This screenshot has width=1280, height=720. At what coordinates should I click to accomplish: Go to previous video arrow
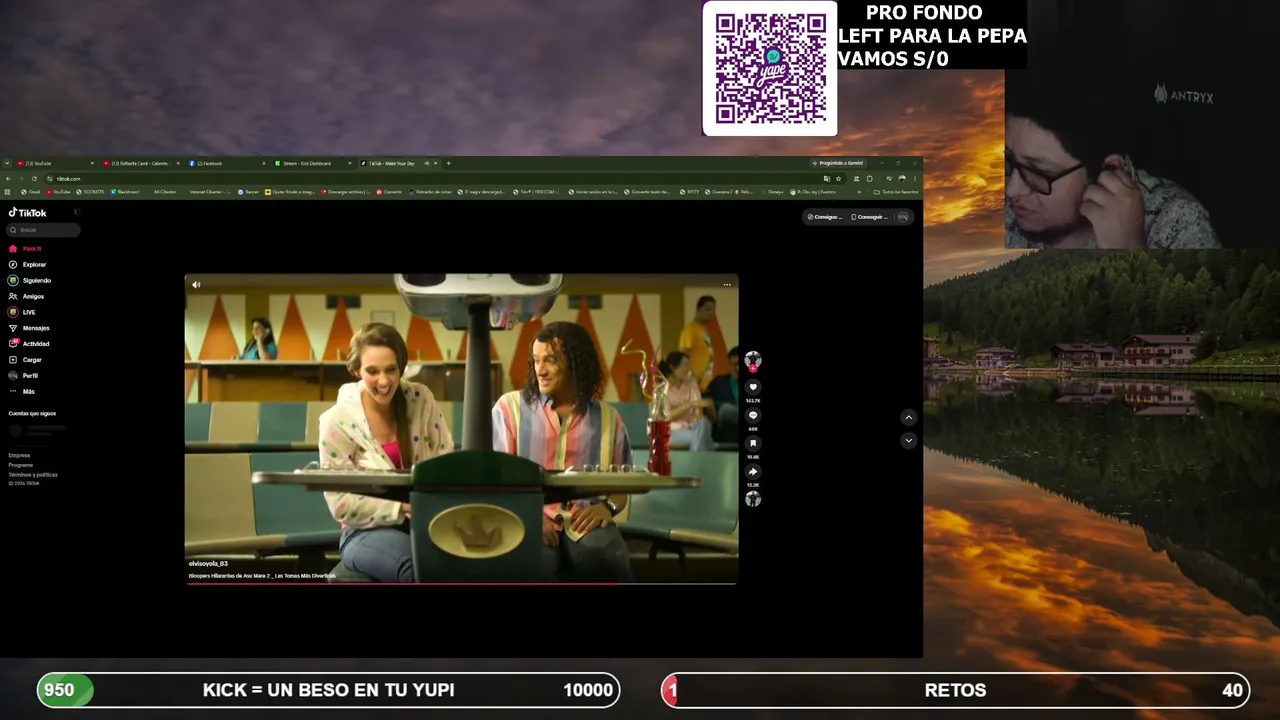[x=908, y=417]
